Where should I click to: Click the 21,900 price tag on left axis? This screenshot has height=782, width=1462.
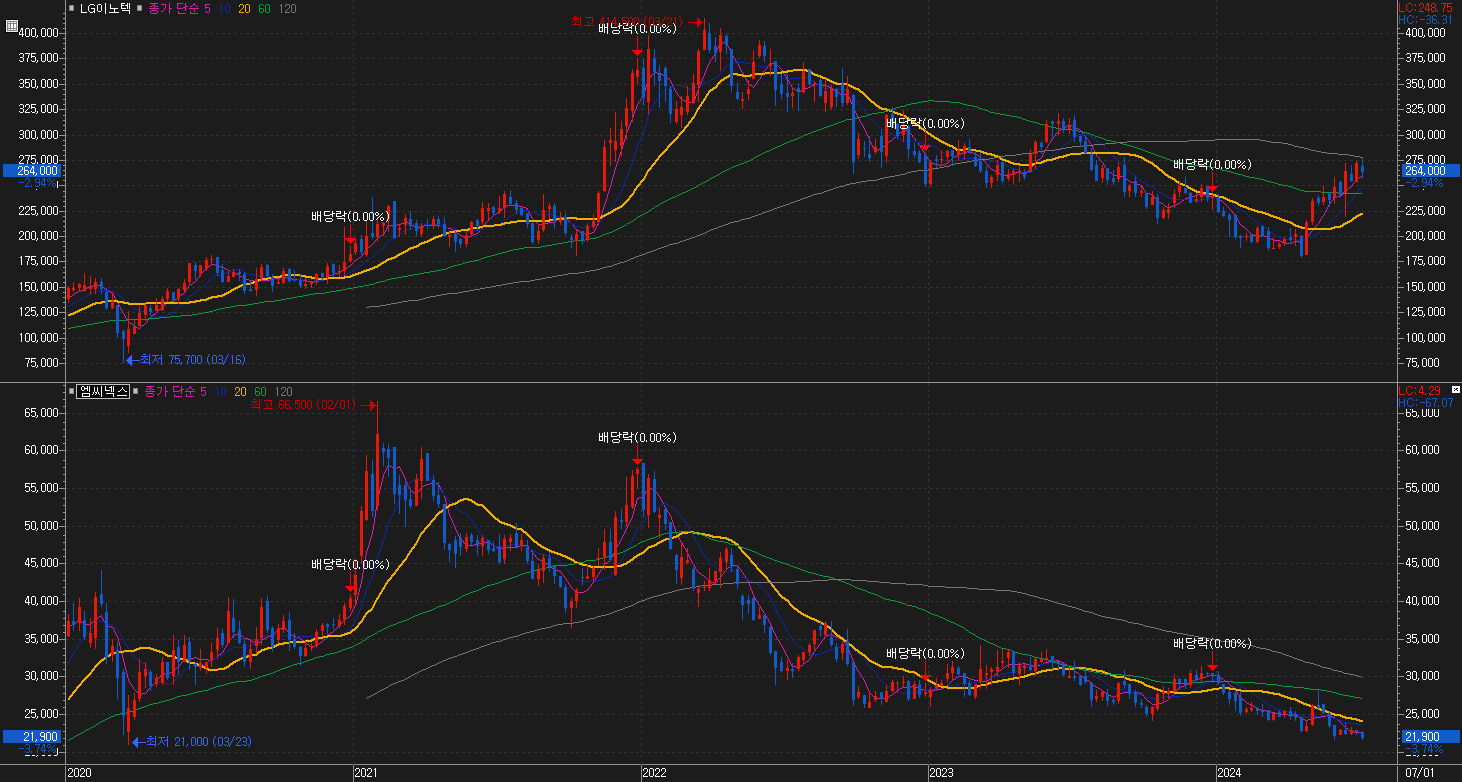tap(32, 736)
